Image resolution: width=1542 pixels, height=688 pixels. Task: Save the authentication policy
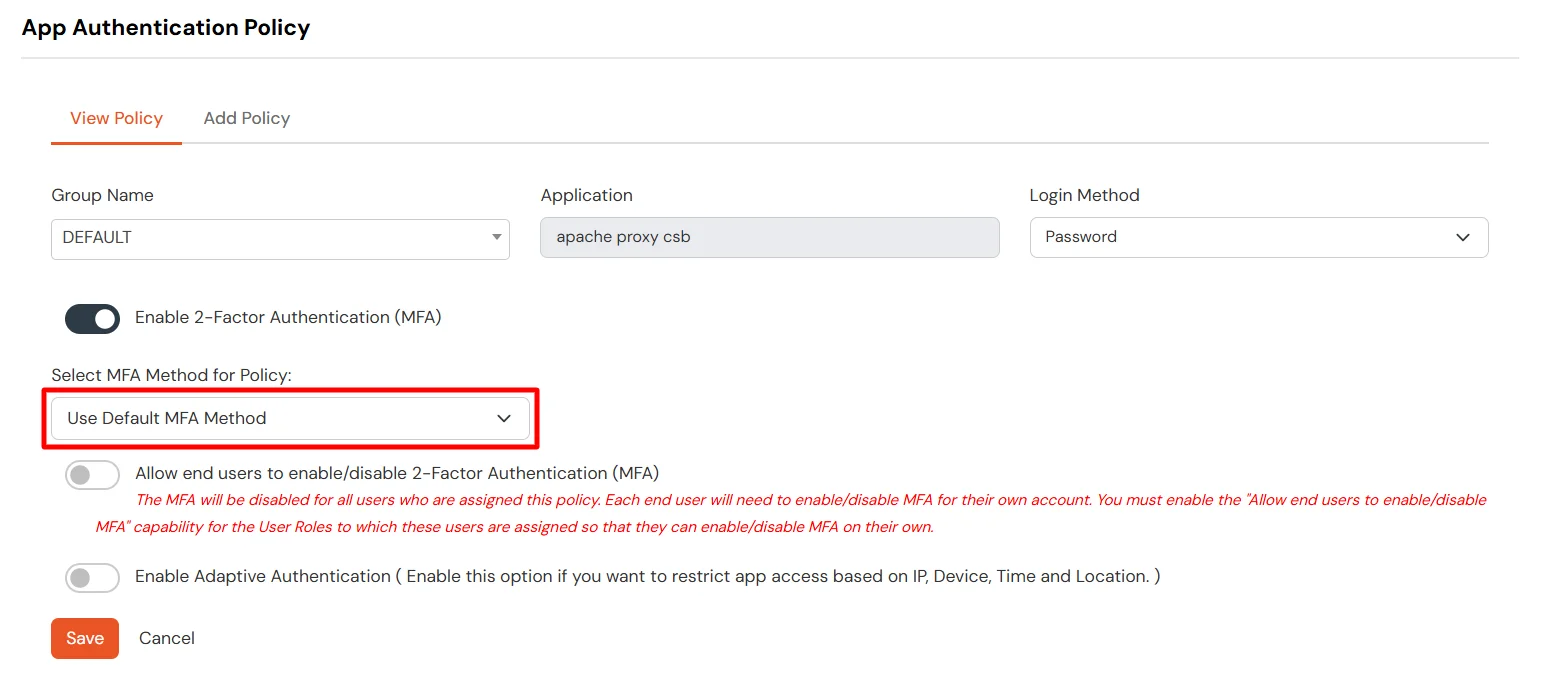[84, 638]
